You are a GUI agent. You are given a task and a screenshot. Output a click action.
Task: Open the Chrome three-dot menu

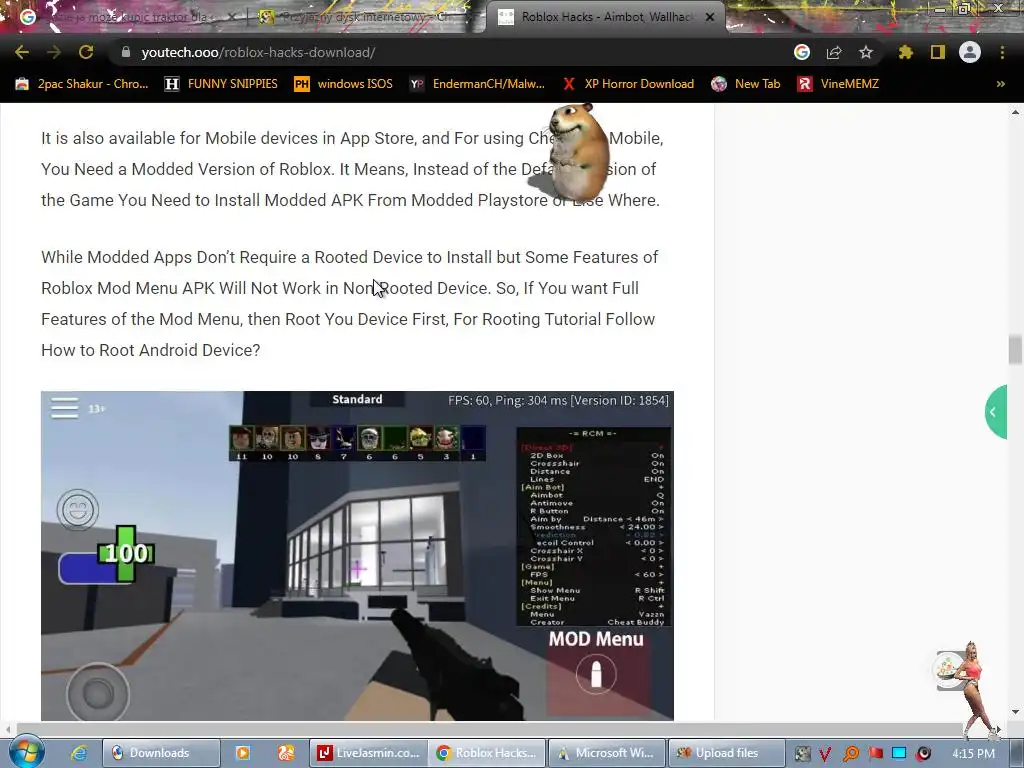[x=1002, y=52]
